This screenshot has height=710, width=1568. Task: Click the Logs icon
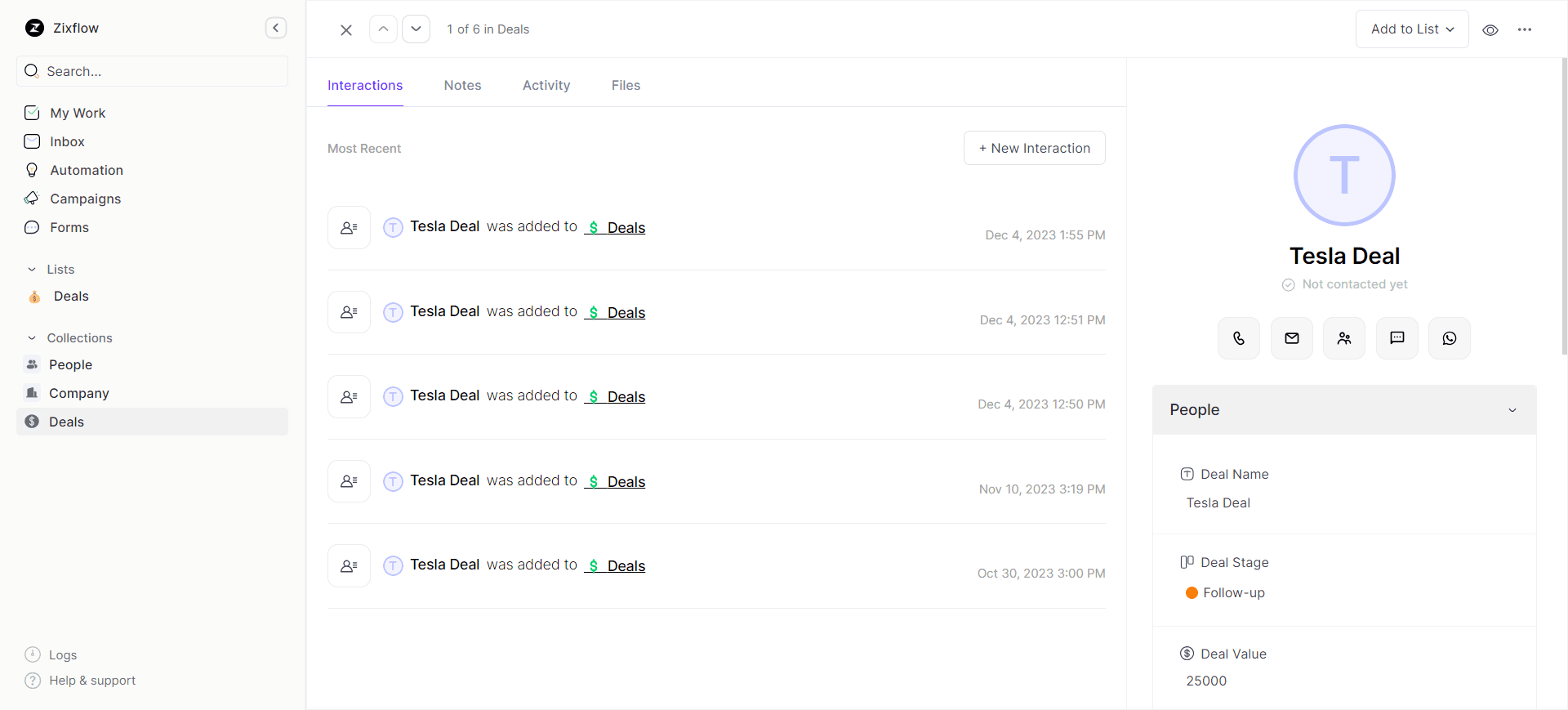(x=33, y=654)
